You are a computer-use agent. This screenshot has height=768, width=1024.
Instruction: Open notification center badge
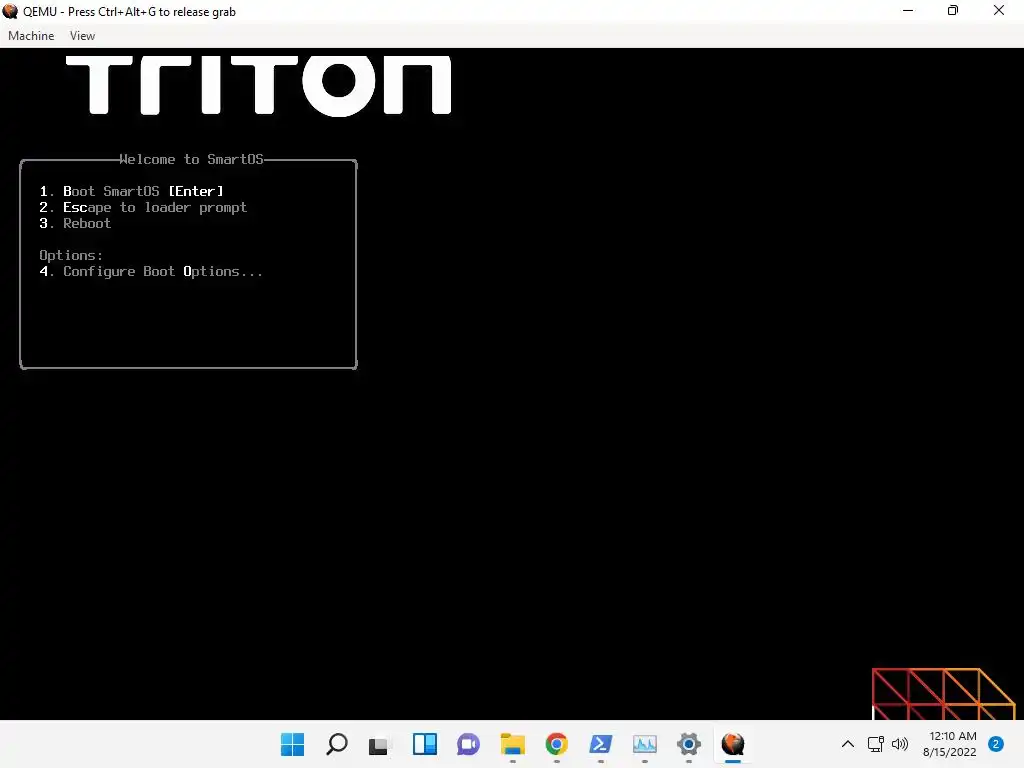(x=996, y=744)
